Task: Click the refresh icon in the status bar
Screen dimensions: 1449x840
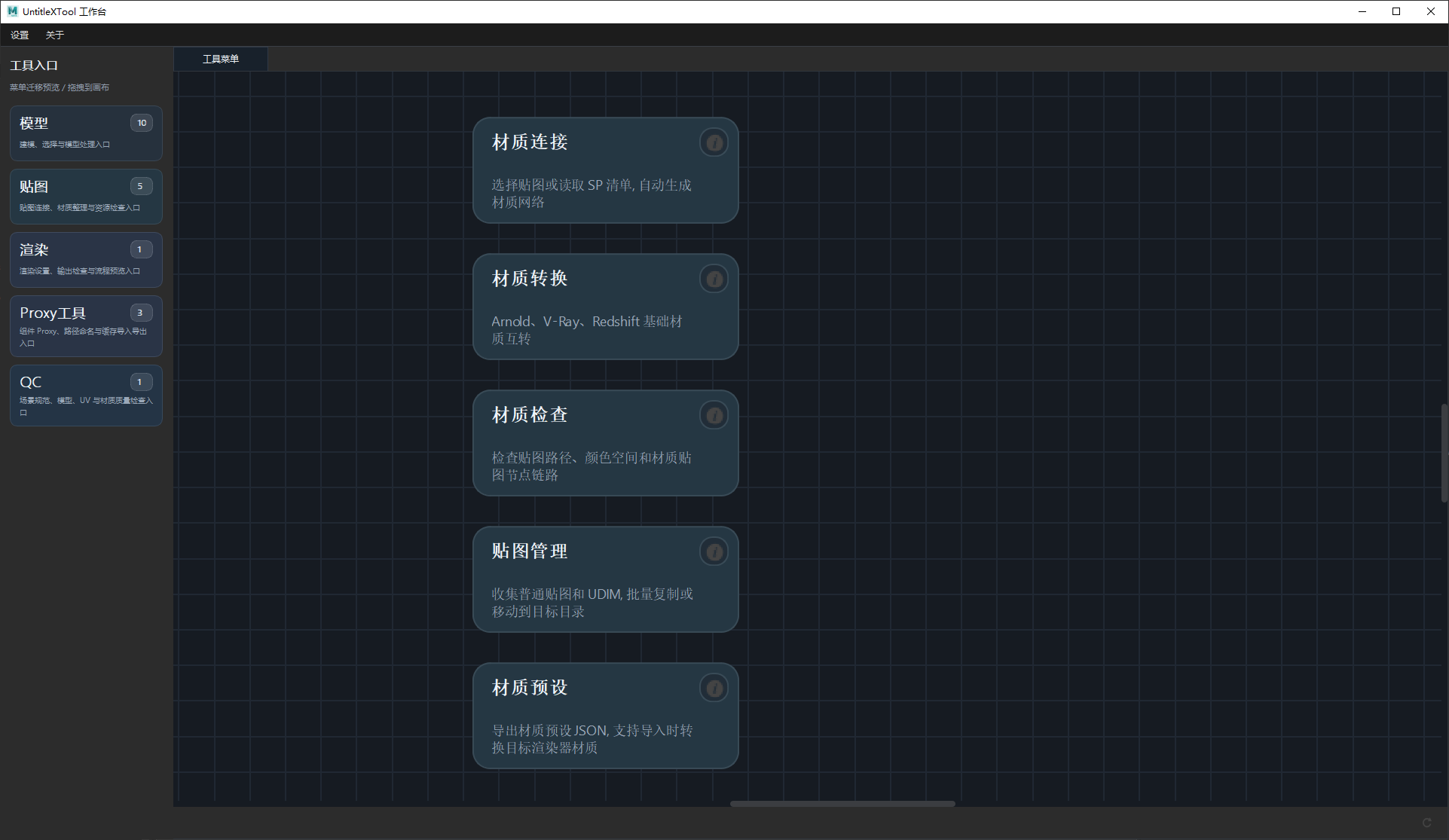Action: coord(1426,823)
